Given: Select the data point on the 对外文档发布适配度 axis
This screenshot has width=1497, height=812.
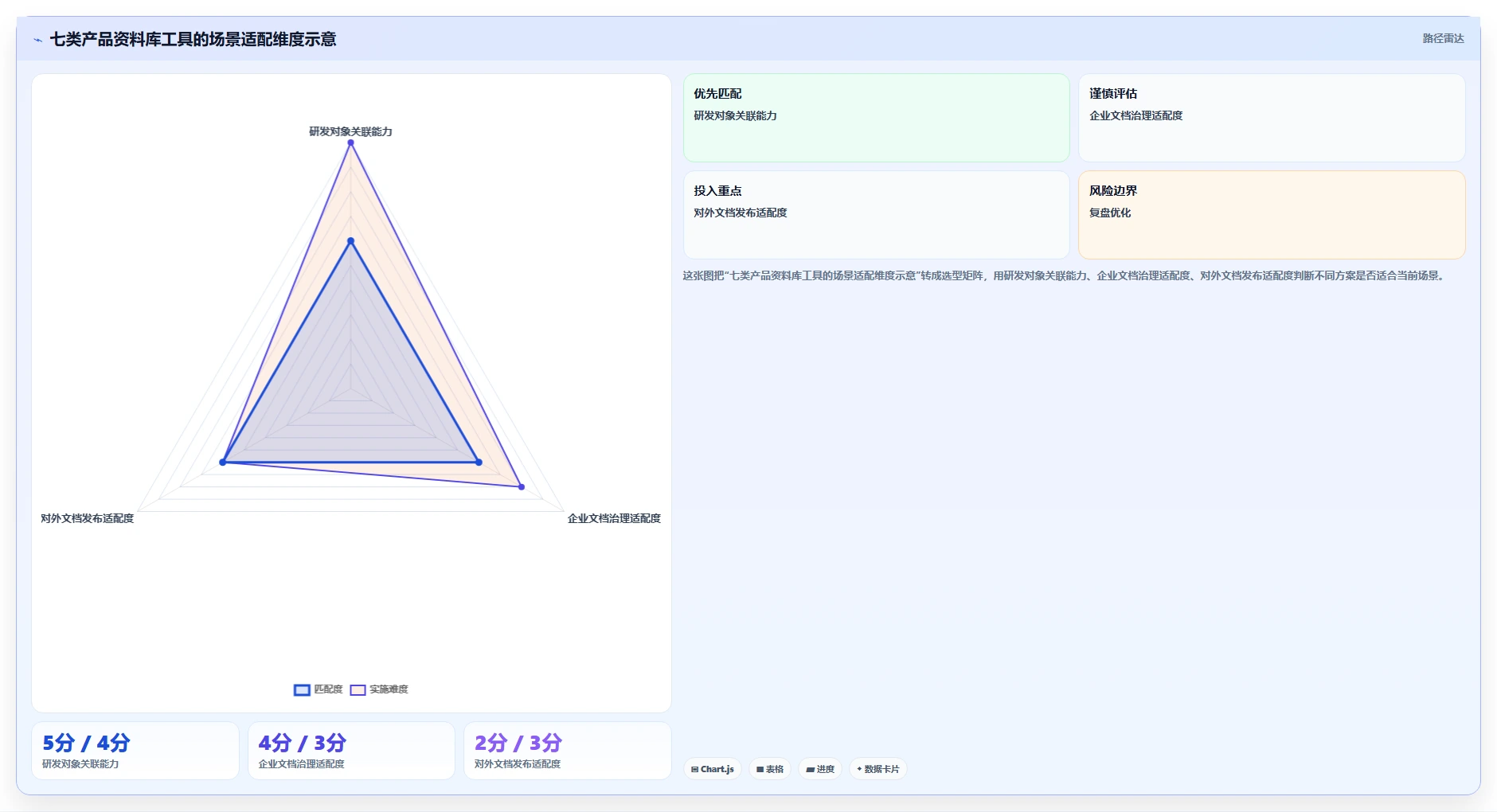Looking at the screenshot, I should tap(223, 462).
